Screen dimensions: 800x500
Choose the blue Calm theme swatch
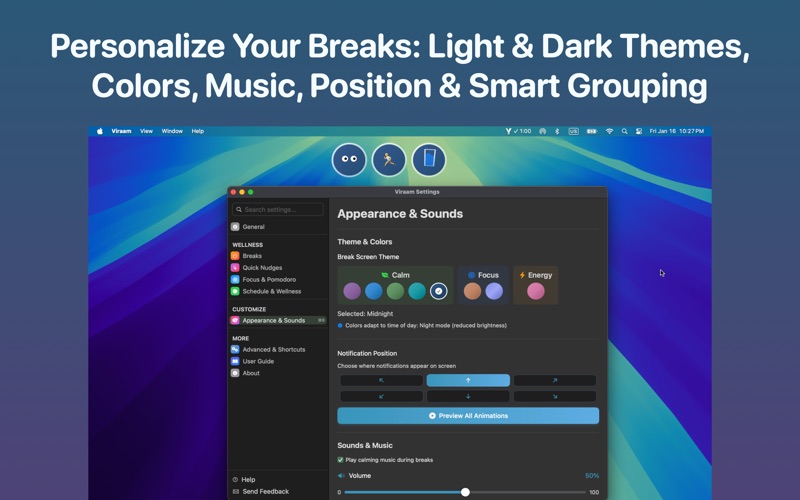373,291
